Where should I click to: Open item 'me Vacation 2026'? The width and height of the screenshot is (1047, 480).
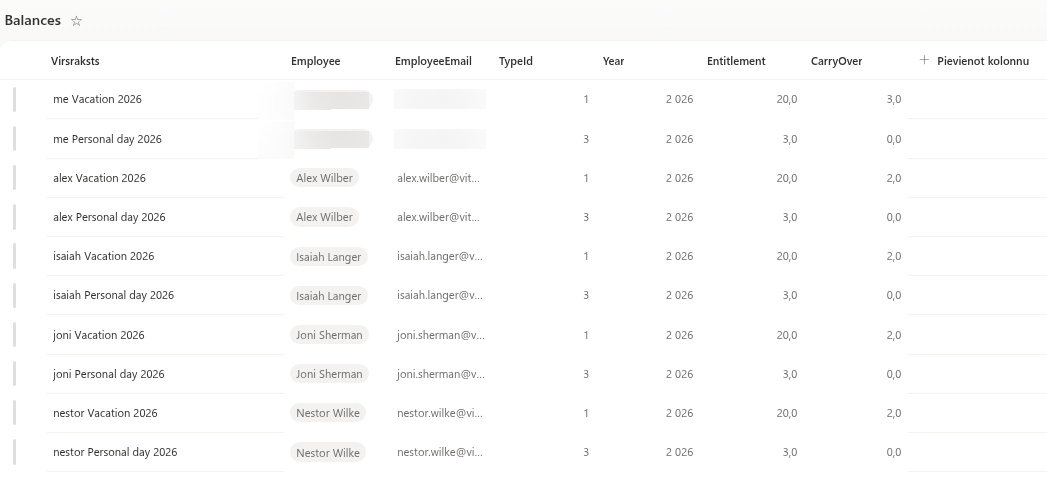coord(97,99)
